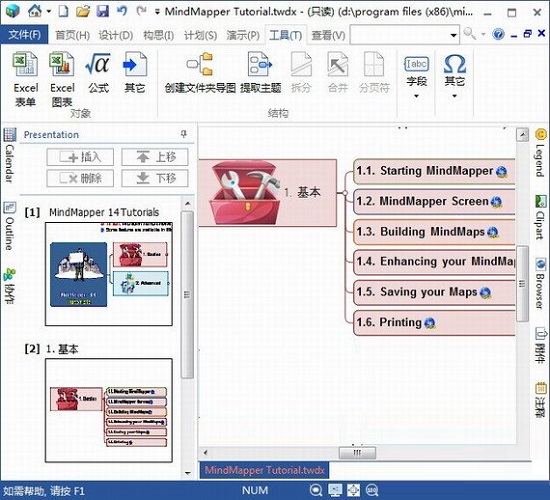Click the 插入 insert slide button
The image size is (550, 500).
80,157
